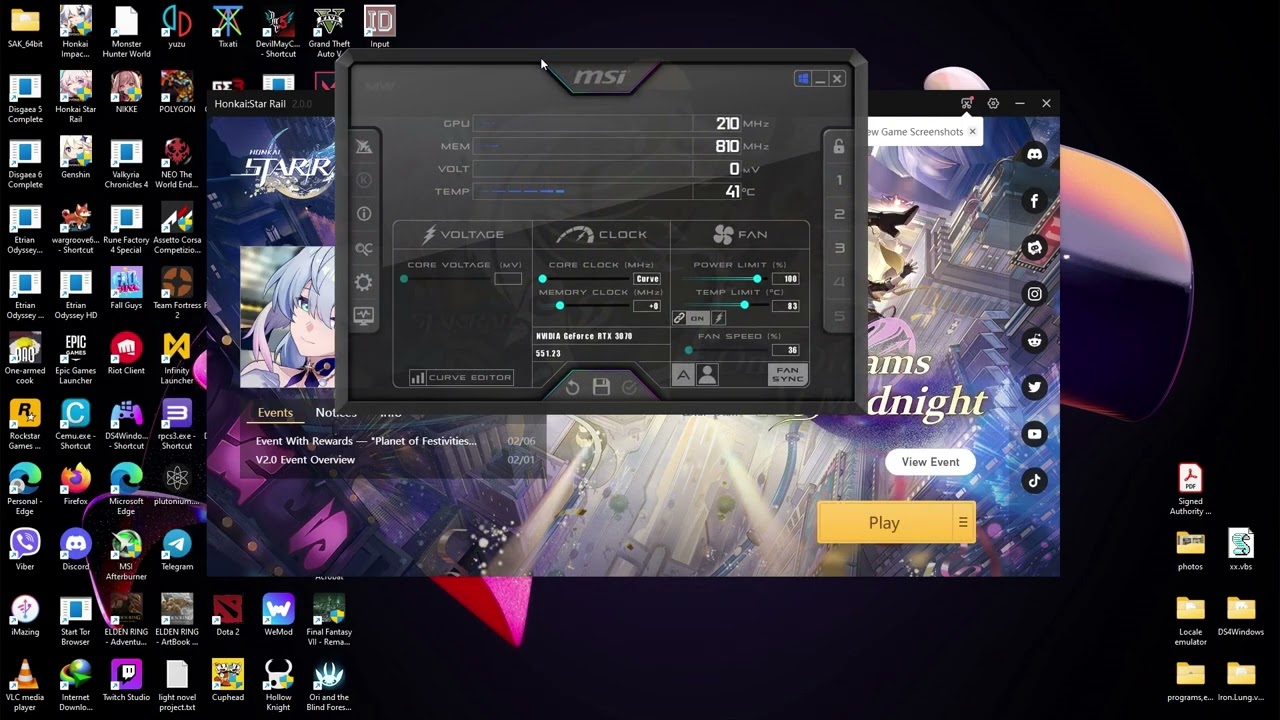Click the View Event button
The width and height of the screenshot is (1280, 720).
click(930, 462)
